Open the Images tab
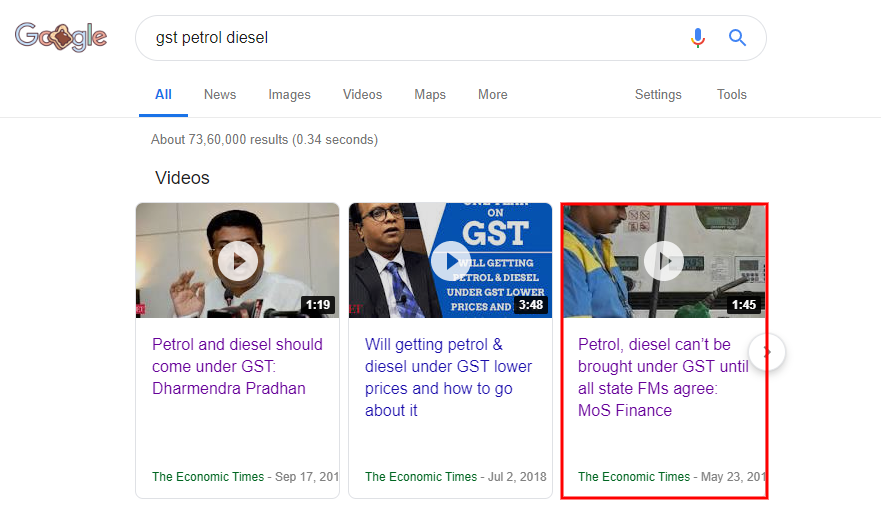 click(x=289, y=94)
